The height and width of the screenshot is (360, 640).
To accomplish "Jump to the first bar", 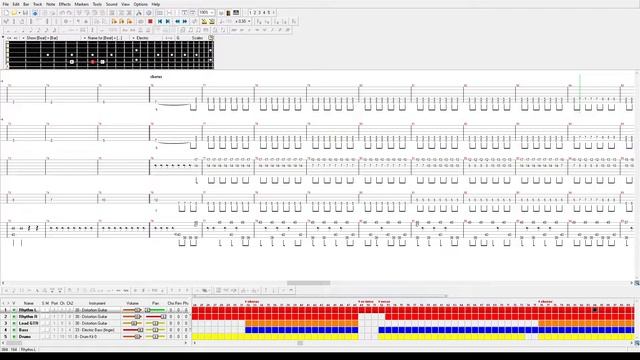I will point(160,21).
